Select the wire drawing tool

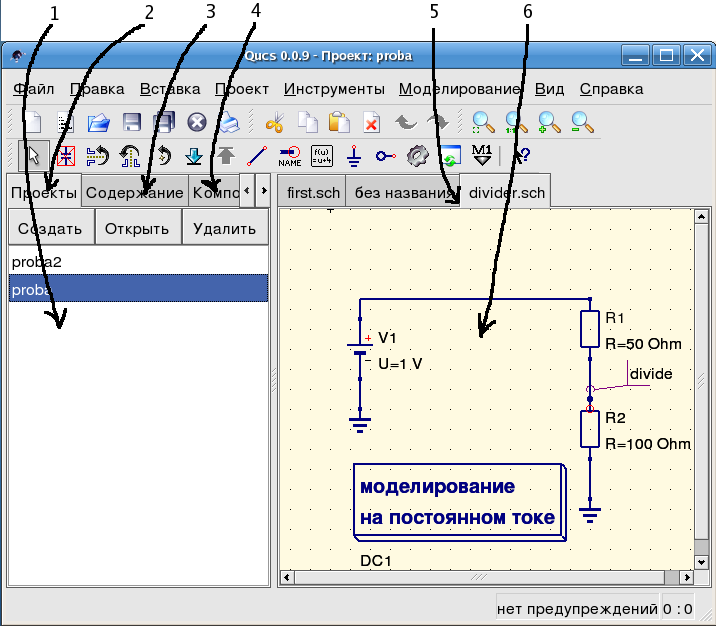click(258, 156)
